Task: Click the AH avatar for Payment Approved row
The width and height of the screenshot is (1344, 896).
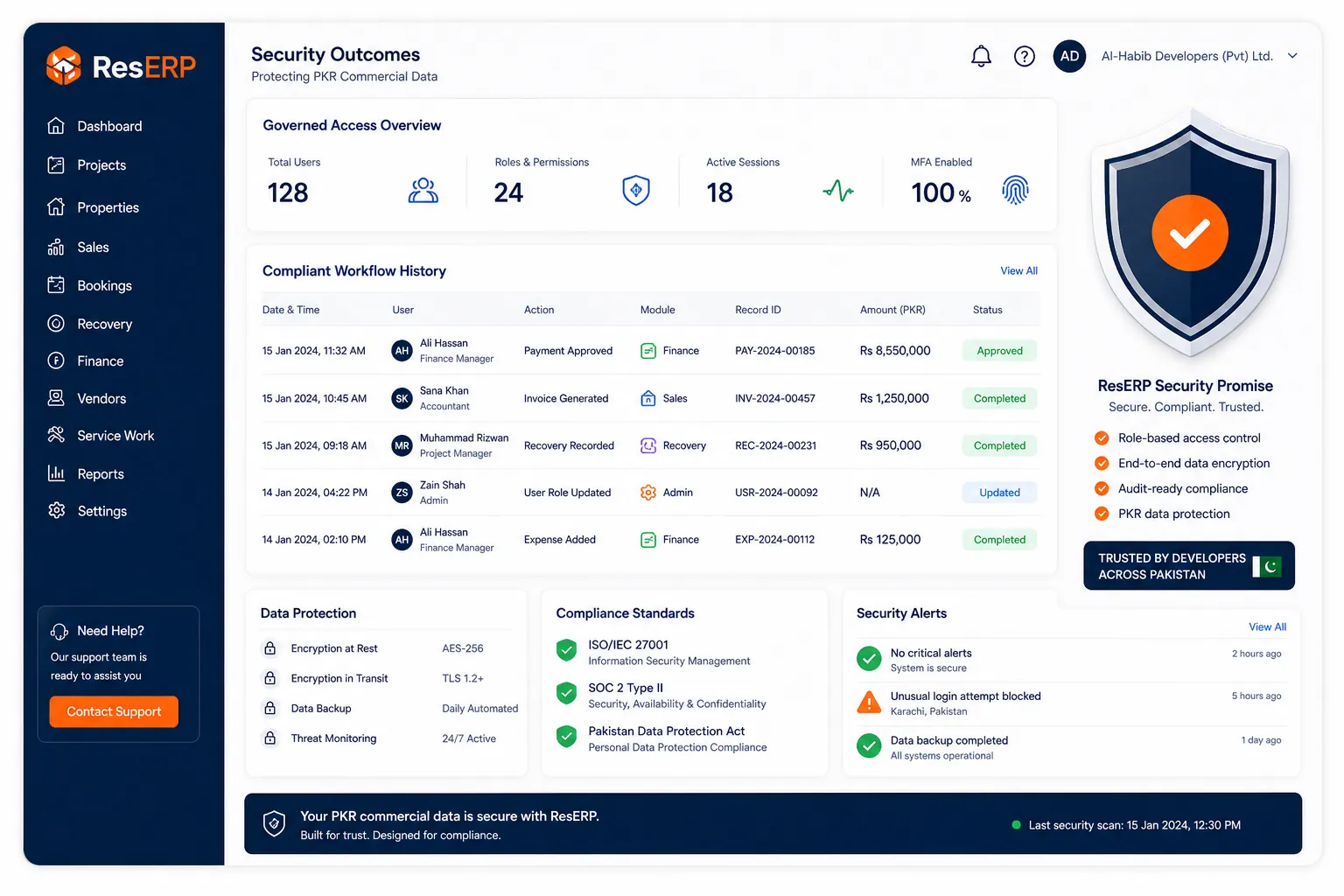Action: click(x=402, y=351)
